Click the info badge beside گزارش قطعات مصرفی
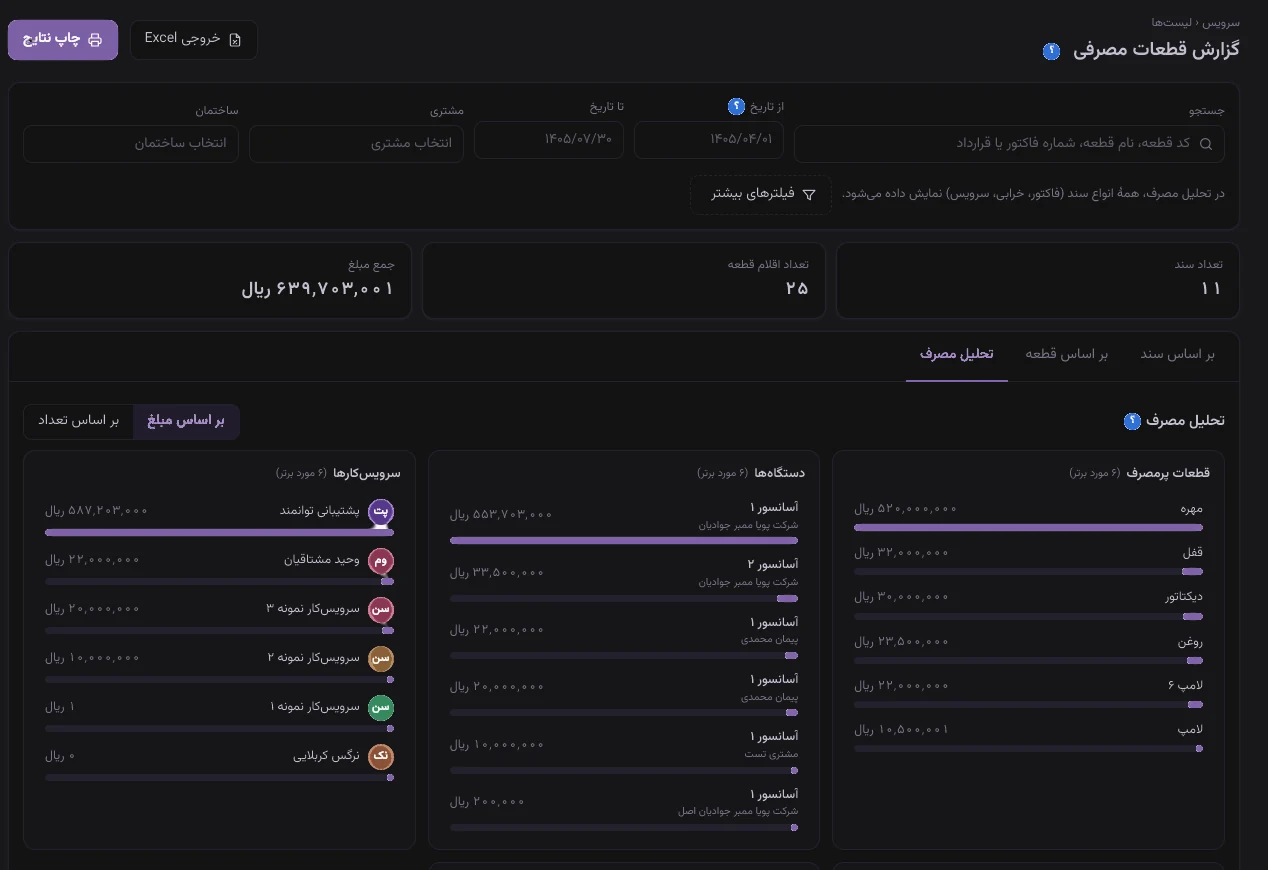Screen dimensions: 1268x870 1051,51
